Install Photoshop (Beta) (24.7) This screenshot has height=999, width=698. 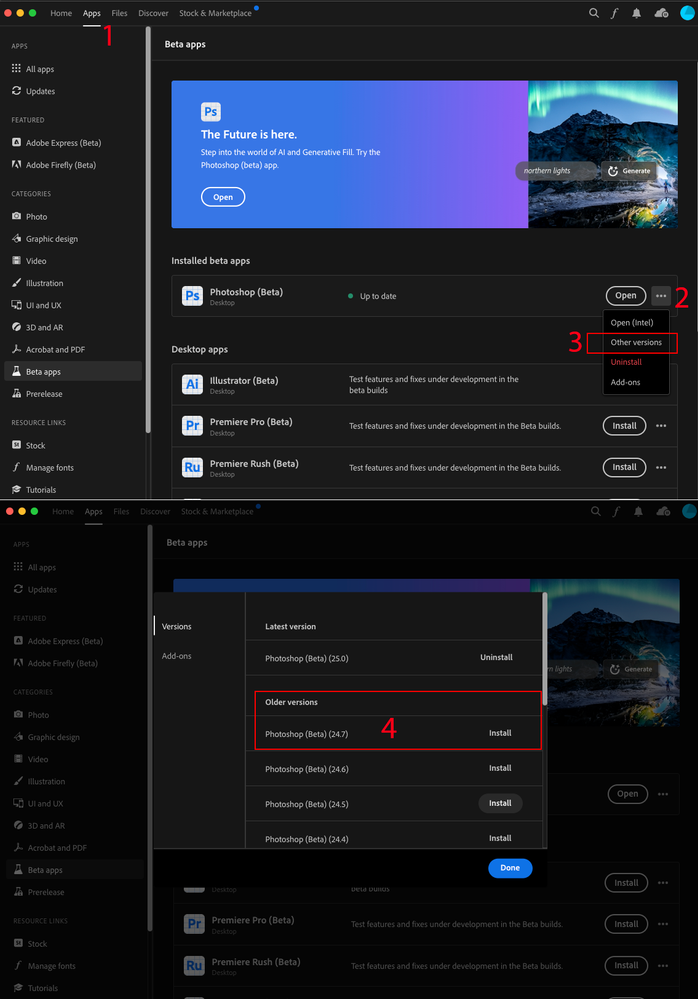[x=500, y=733]
